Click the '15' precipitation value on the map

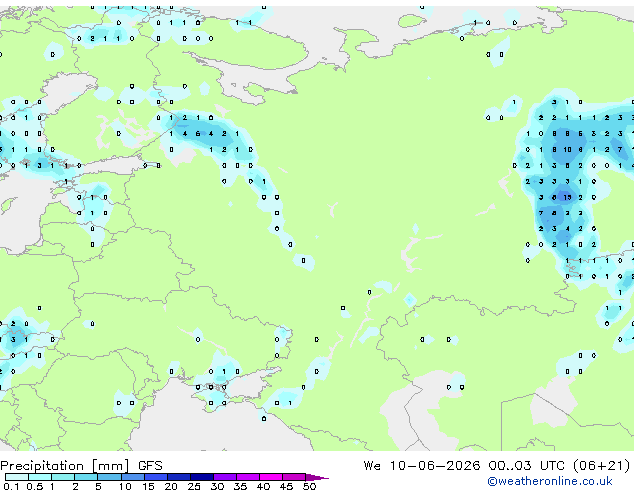[x=567, y=197]
